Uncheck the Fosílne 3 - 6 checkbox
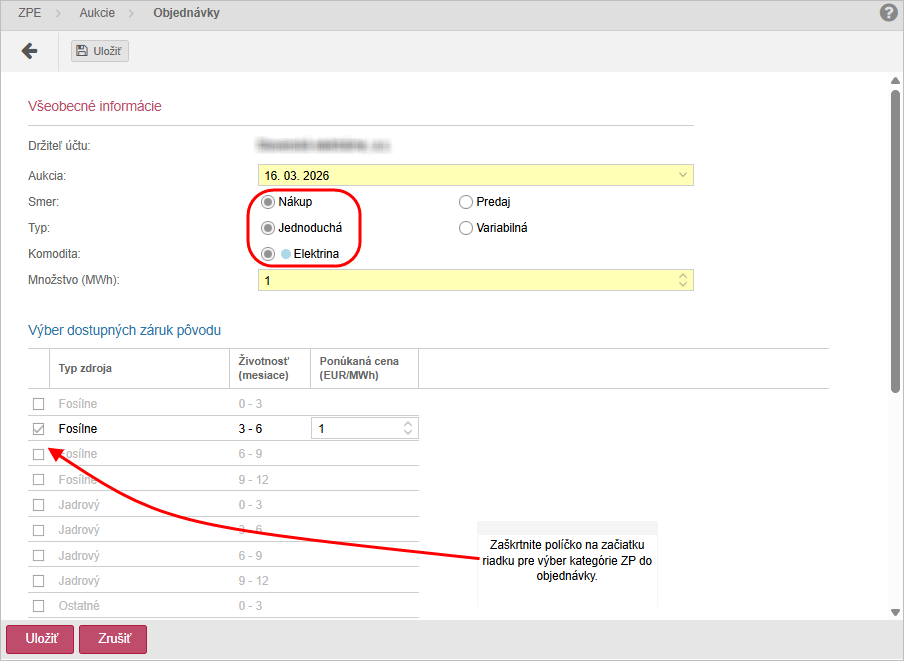Image resolution: width=904 pixels, height=670 pixels. pos(39,429)
